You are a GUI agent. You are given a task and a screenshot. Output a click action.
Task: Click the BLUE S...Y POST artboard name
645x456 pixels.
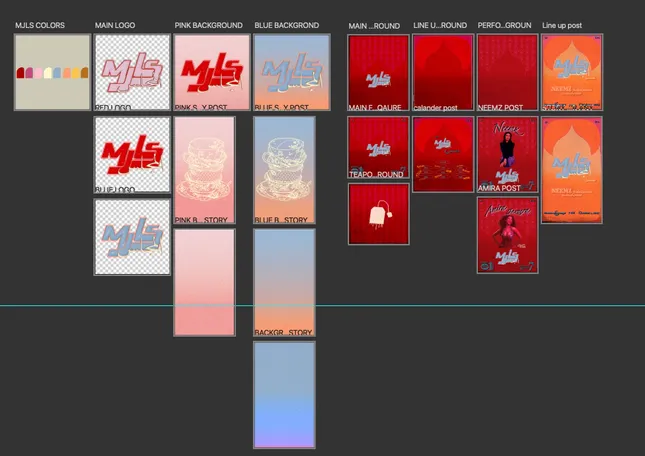click(281, 107)
